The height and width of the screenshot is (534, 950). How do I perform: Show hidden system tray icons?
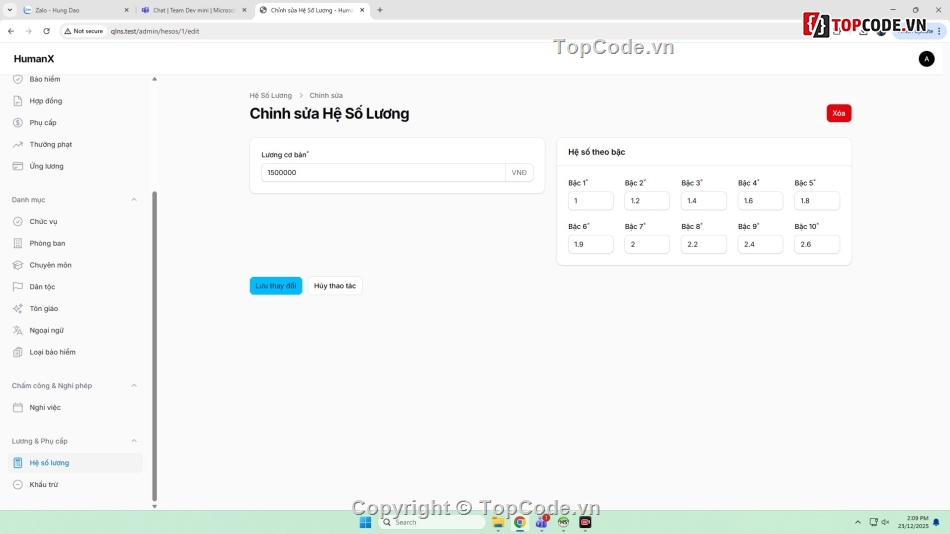tap(857, 522)
